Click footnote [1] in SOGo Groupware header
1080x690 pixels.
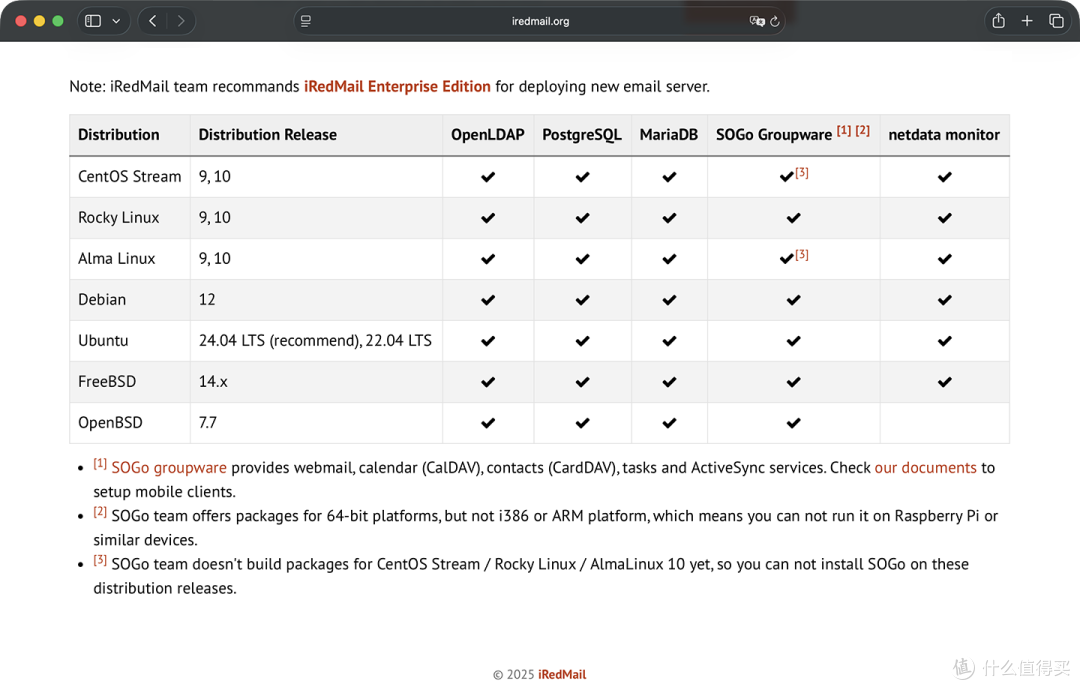pos(844,130)
